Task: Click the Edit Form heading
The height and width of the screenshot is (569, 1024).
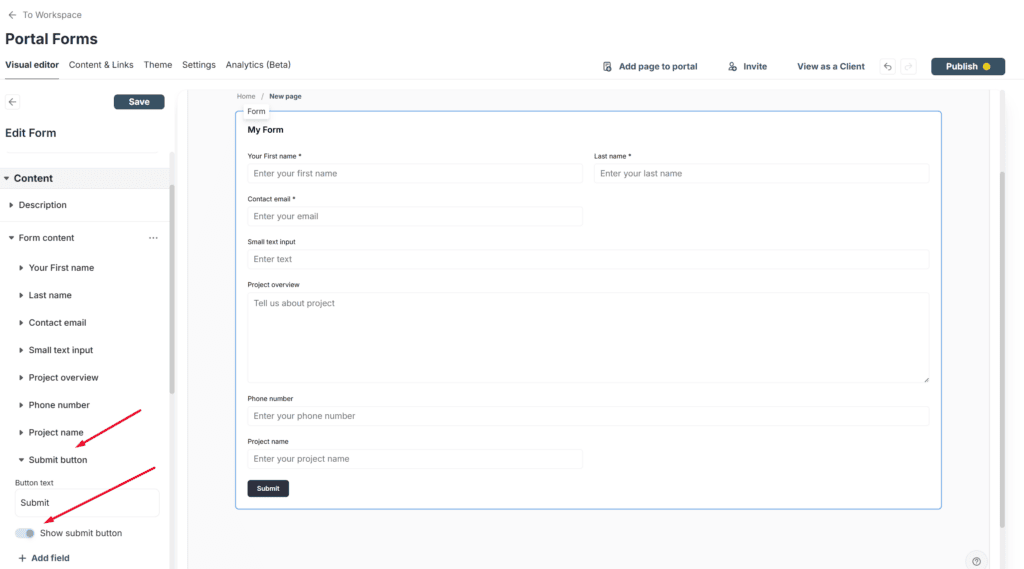Action: tap(31, 133)
